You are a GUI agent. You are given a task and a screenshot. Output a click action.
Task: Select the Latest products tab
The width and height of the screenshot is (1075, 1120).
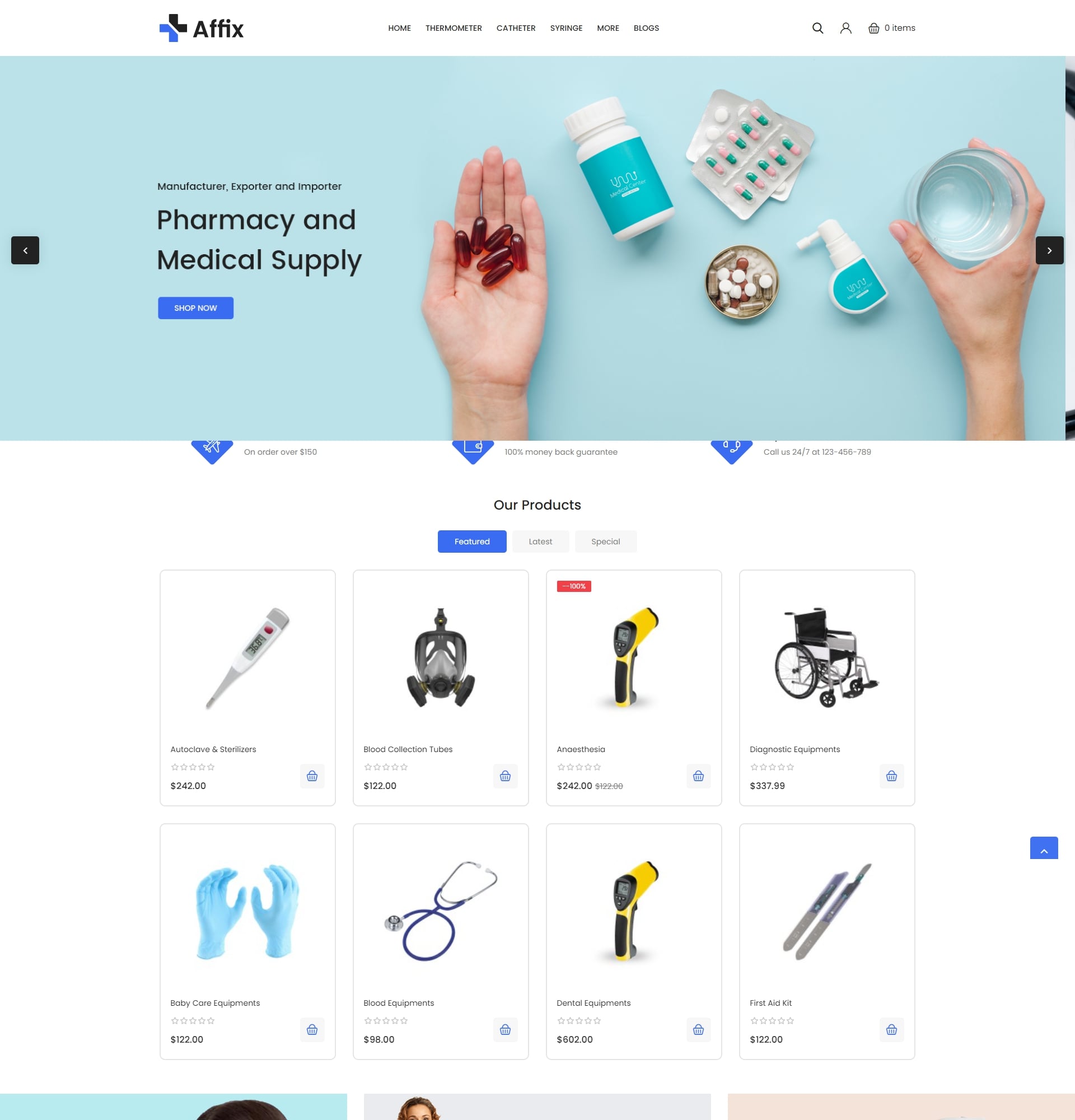coord(540,541)
